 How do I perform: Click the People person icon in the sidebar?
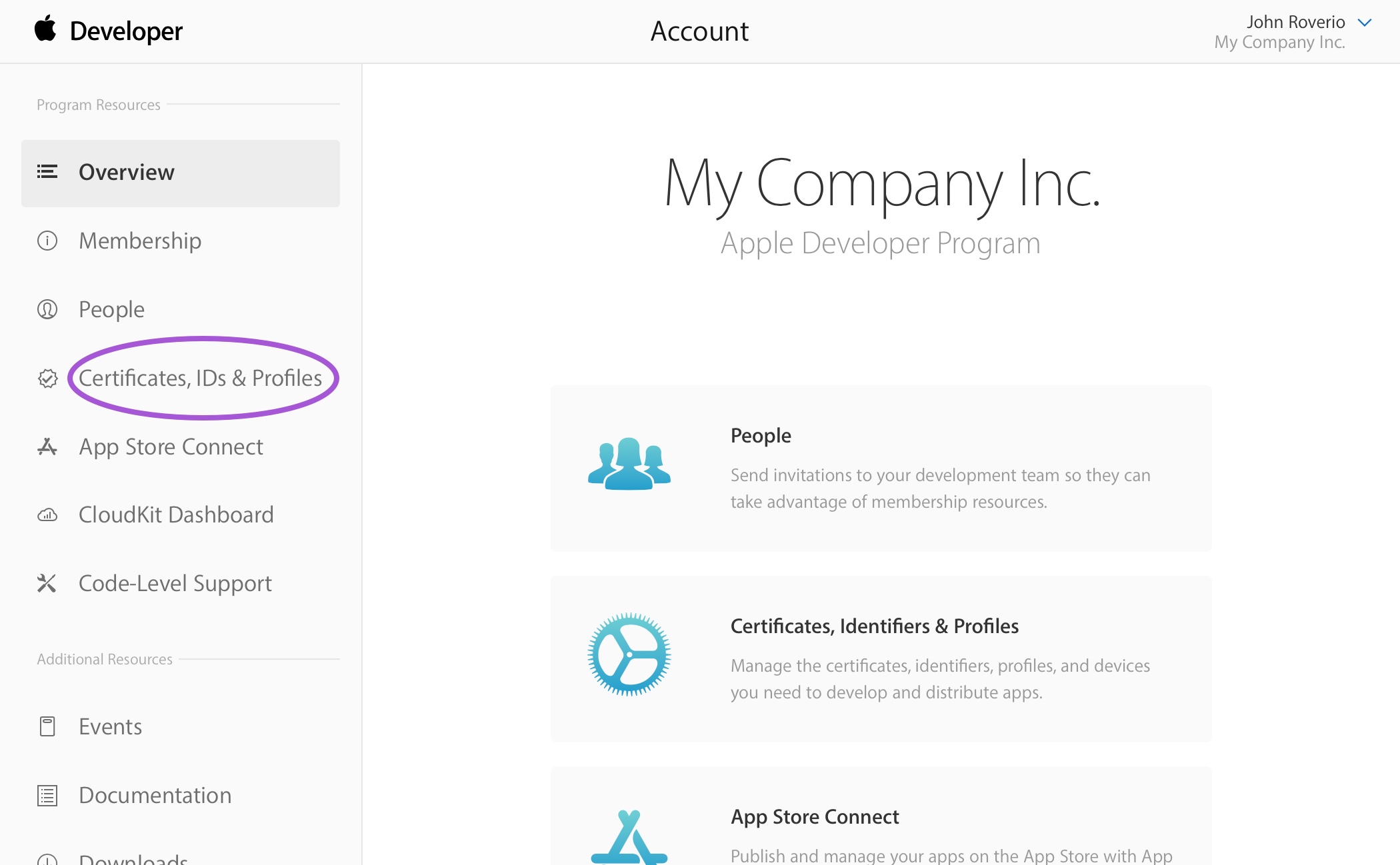click(47, 309)
